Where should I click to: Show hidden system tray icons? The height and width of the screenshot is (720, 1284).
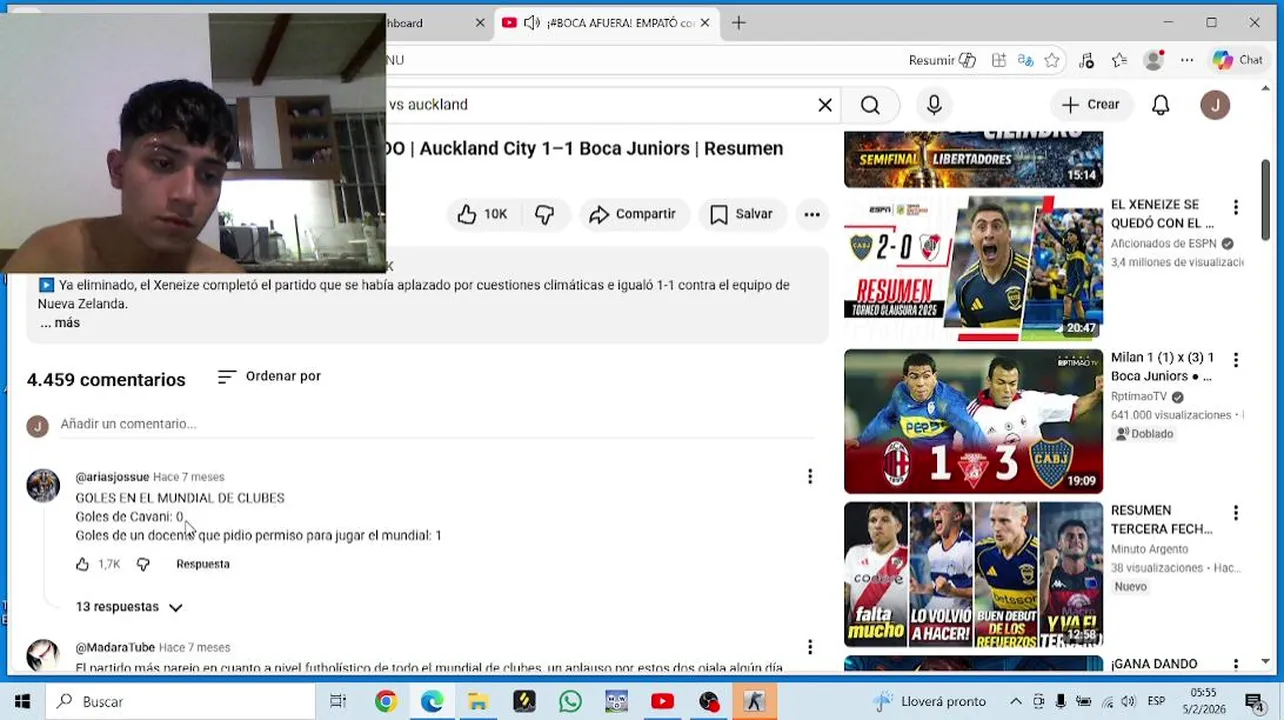point(1016,702)
